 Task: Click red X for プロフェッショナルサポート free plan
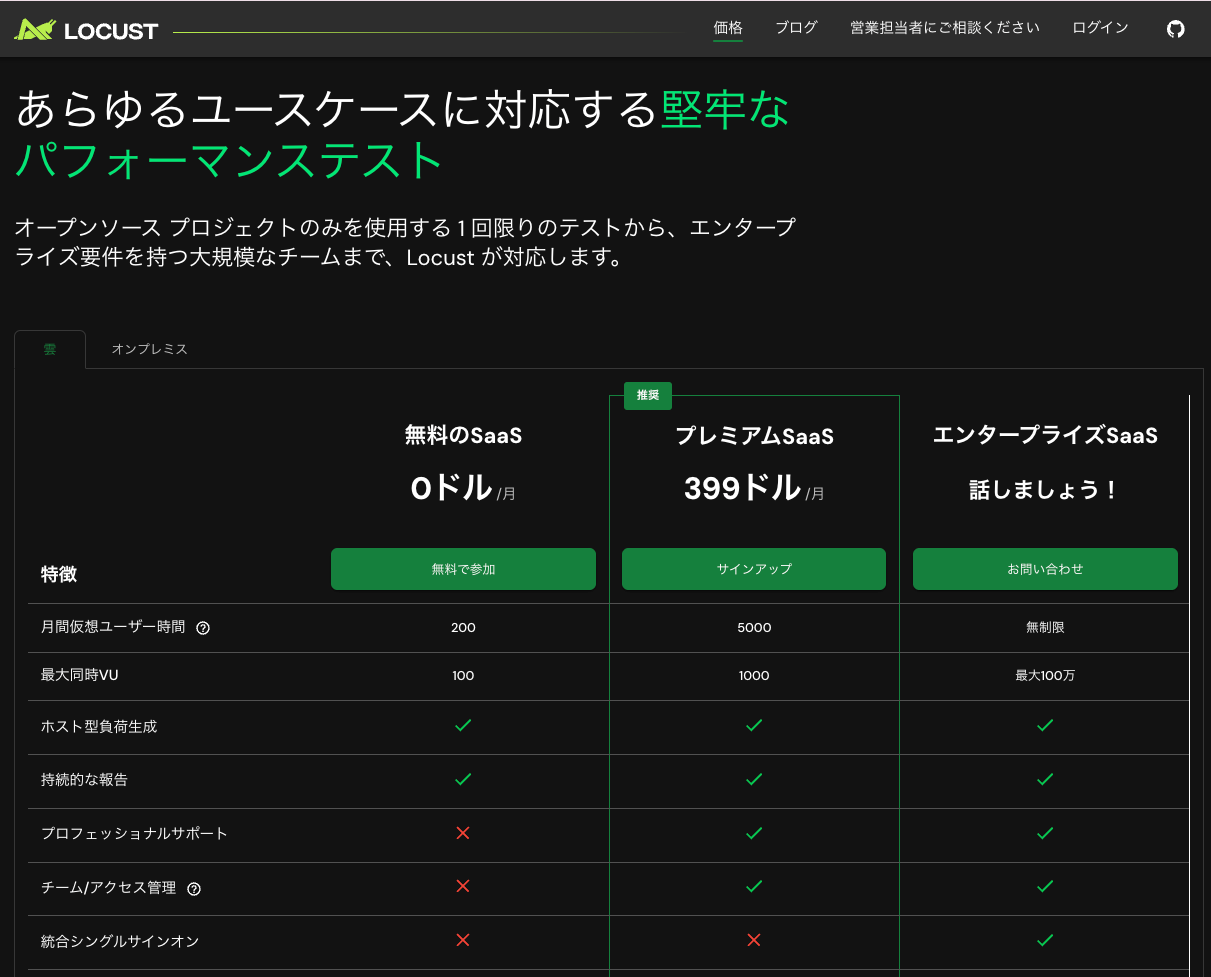(463, 833)
